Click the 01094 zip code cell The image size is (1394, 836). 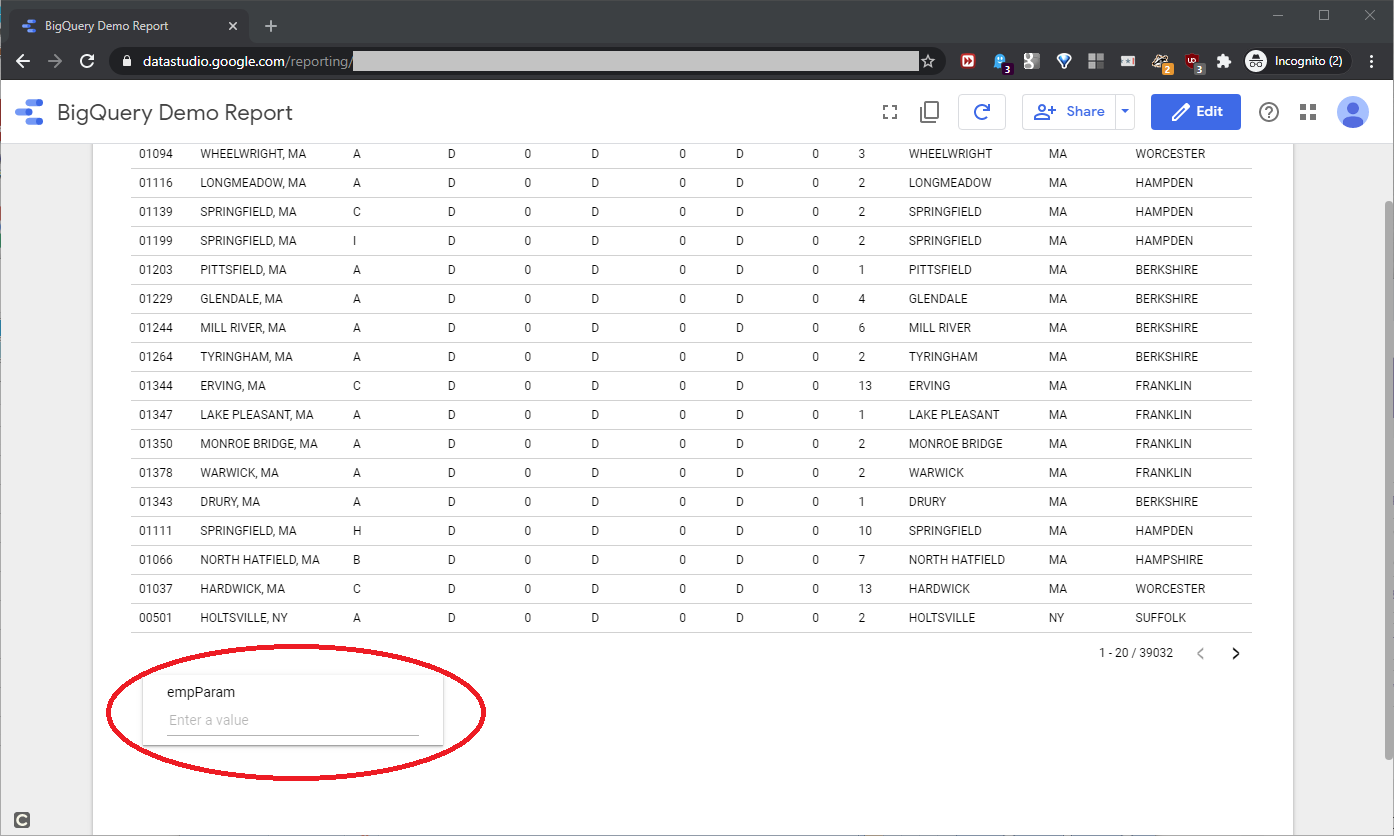(156, 154)
